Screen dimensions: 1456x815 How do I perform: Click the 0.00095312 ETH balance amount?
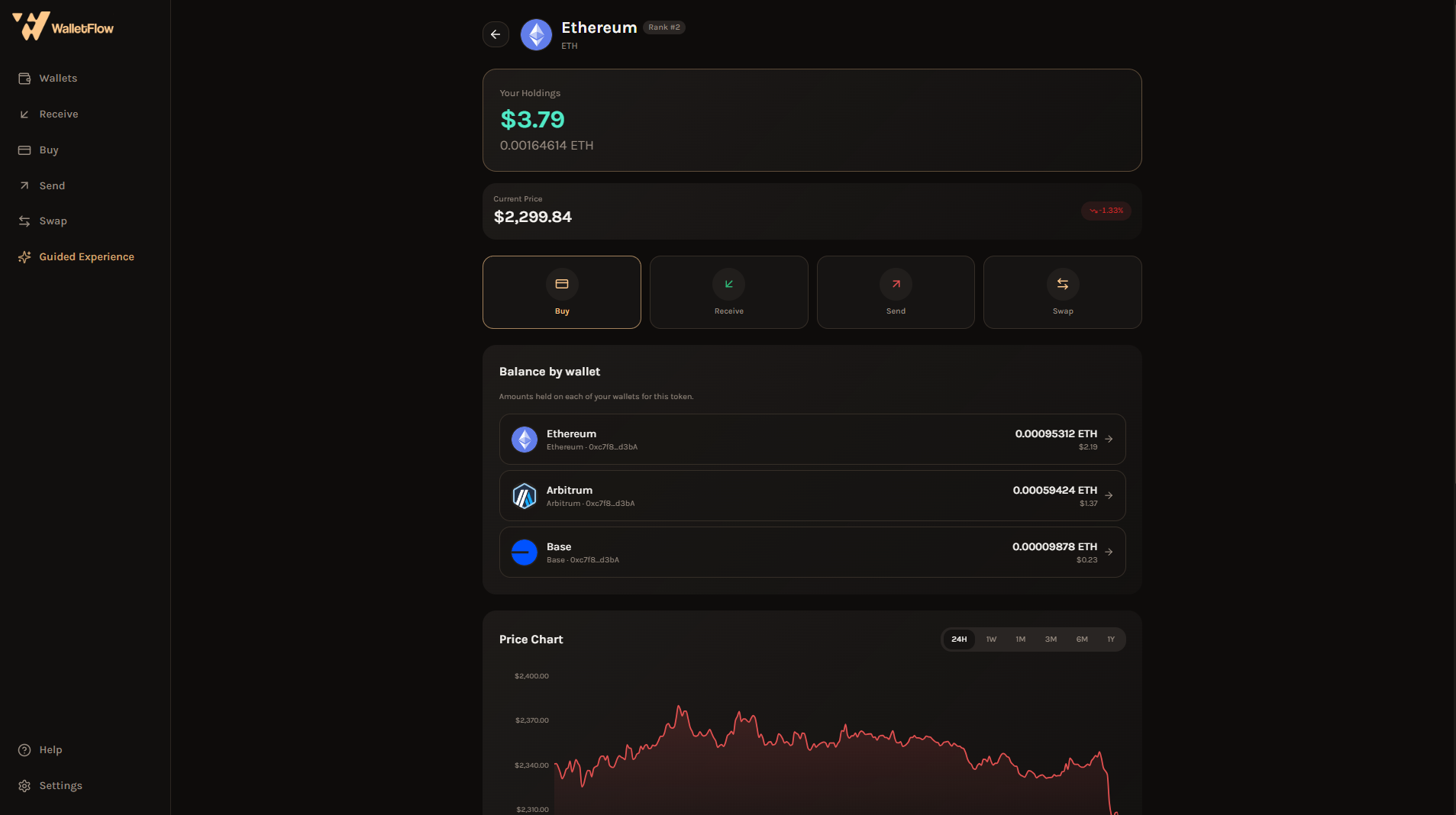click(x=1056, y=434)
